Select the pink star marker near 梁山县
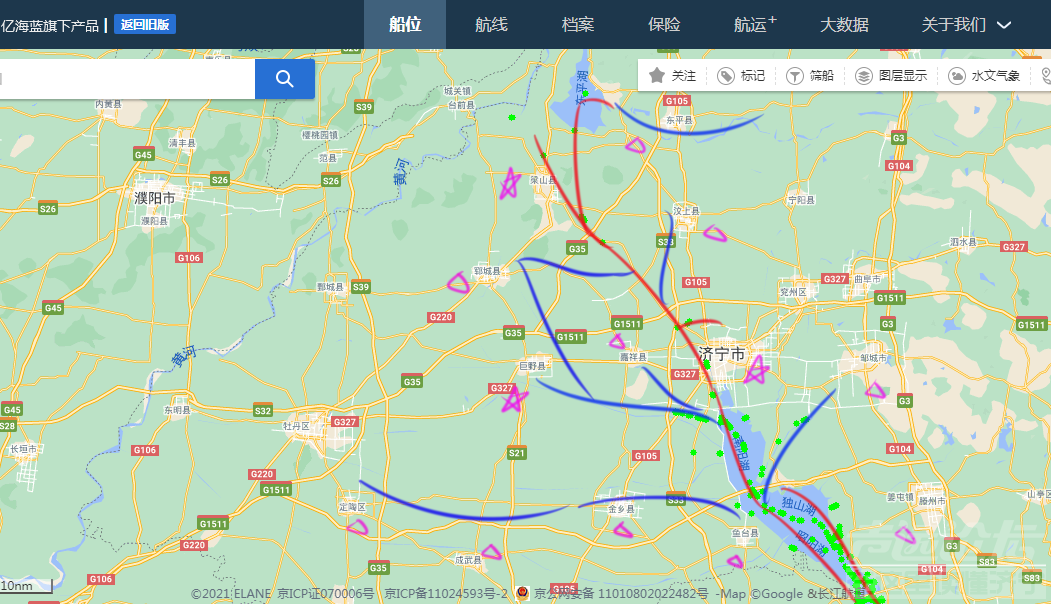Viewport: 1051px width, 604px height. [x=511, y=184]
